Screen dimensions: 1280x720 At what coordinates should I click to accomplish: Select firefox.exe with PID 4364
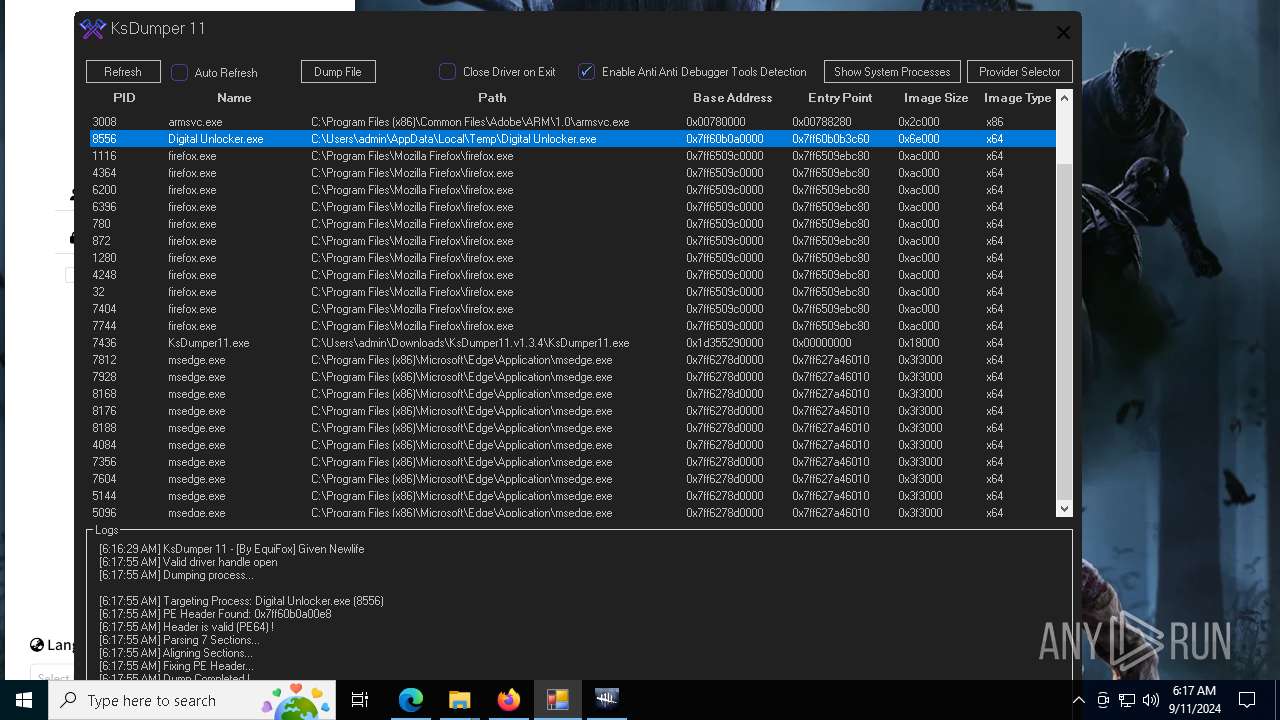pos(572,173)
